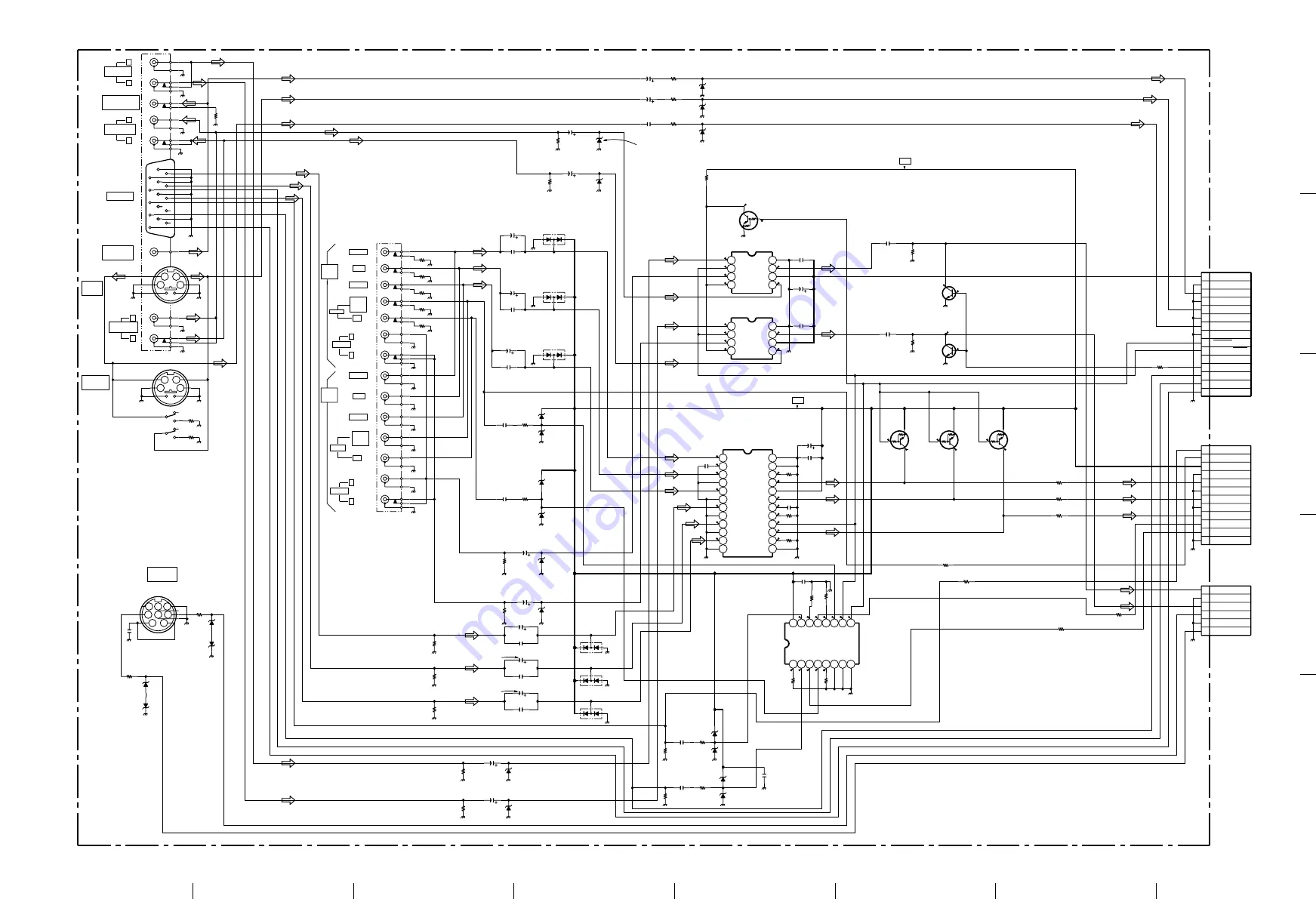The image size is (1316, 899).
Task: Select the 8-pin mini-DIN connector symbol
Action: pyautogui.click(x=158, y=614)
